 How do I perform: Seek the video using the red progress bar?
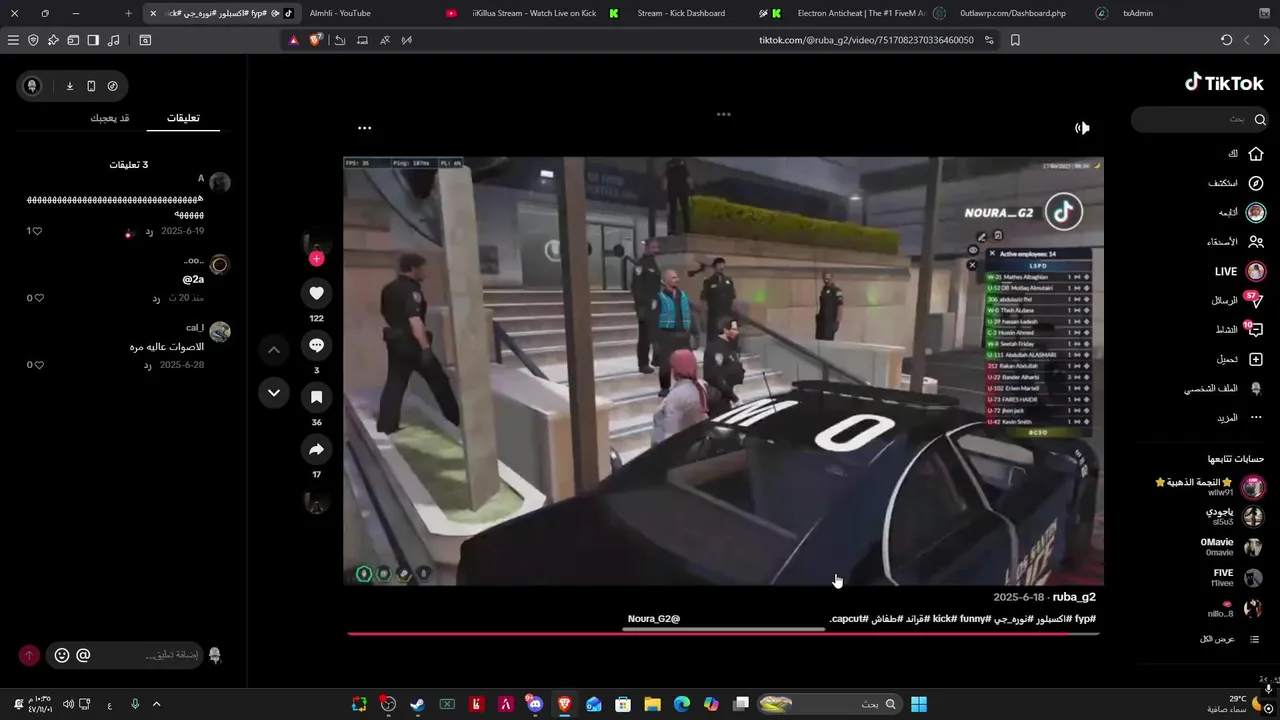pos(722,632)
